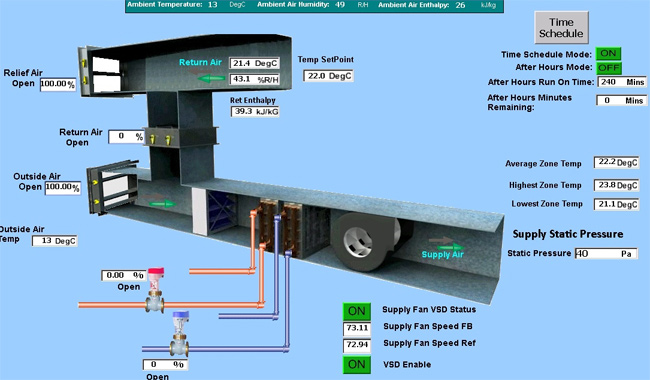Image resolution: width=650 pixels, height=380 pixels.
Task: Click Average Zone Temp 22.2 DegC value
Action: [616, 162]
